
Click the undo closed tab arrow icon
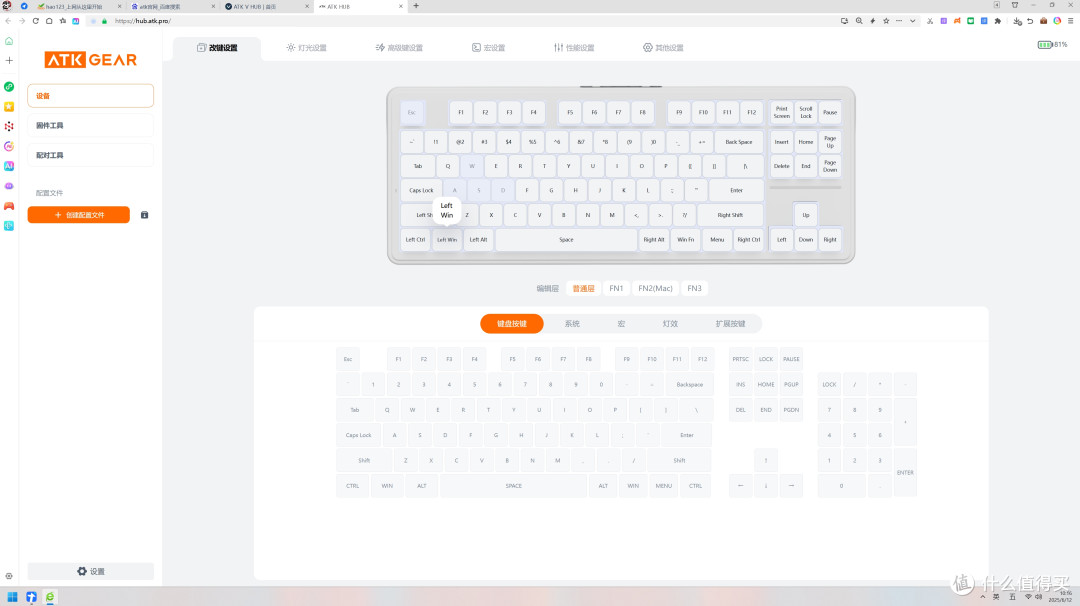1030,21
